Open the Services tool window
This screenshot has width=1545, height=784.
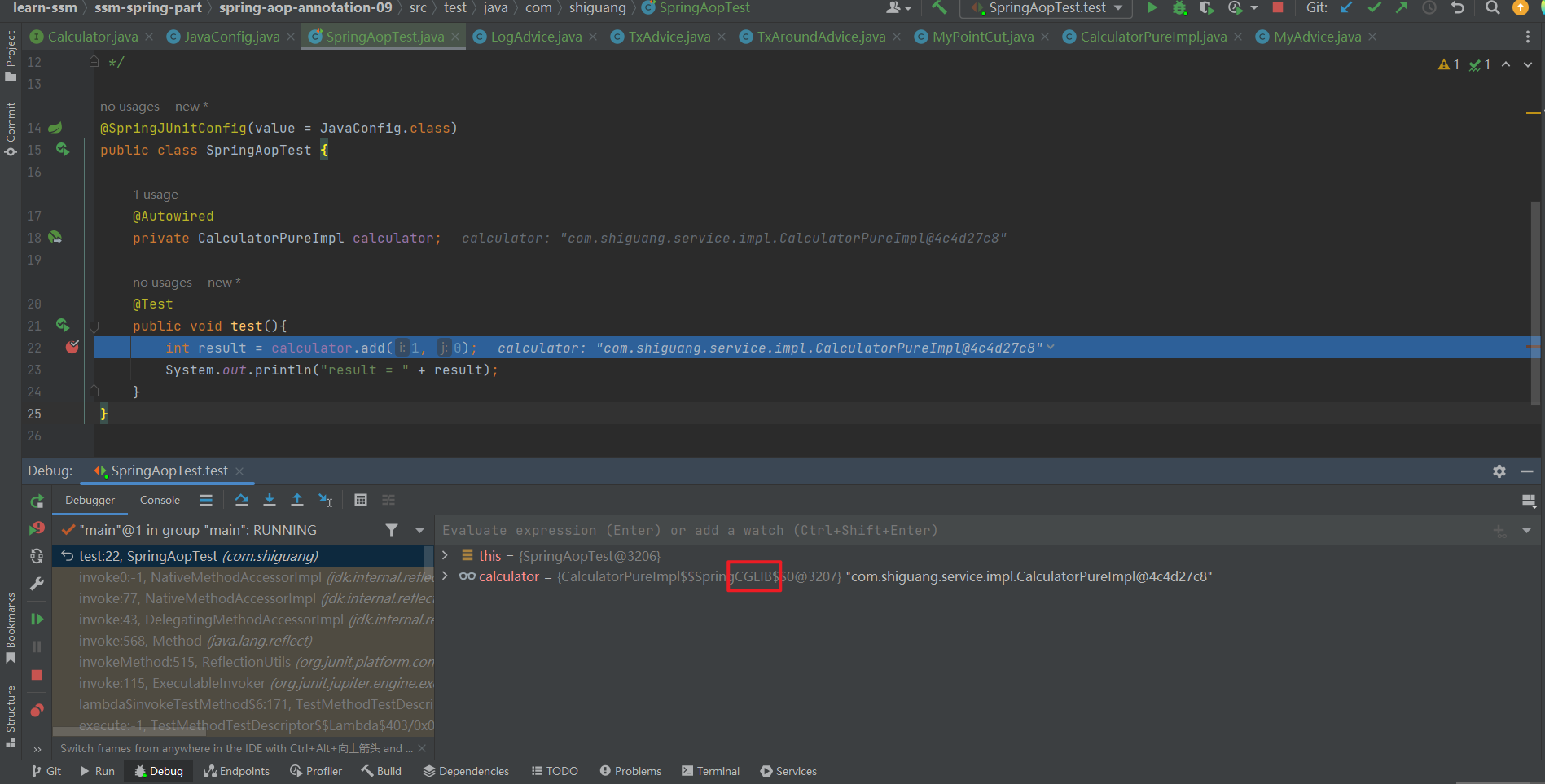pos(788,771)
